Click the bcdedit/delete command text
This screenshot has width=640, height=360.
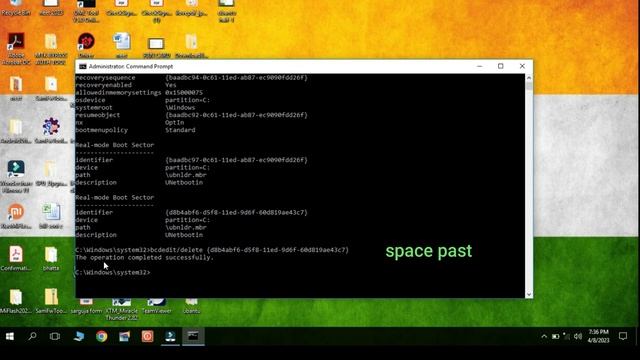[x=249, y=250]
